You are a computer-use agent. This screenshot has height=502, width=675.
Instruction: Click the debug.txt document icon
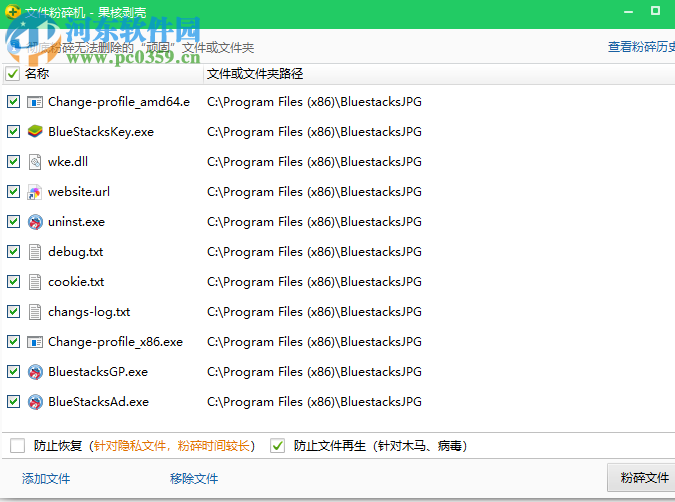pos(35,252)
